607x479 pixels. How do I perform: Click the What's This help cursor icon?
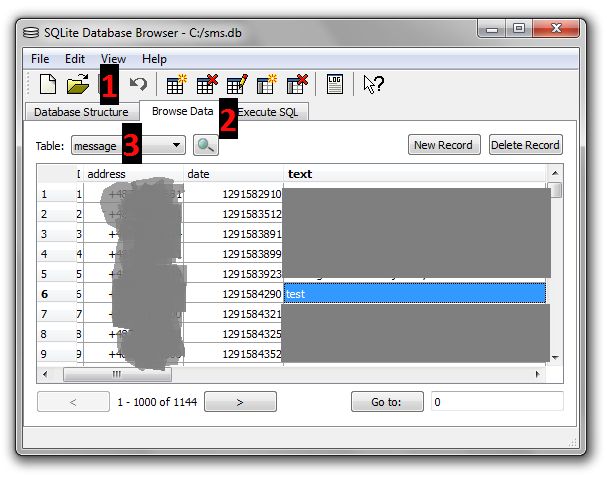[373, 84]
